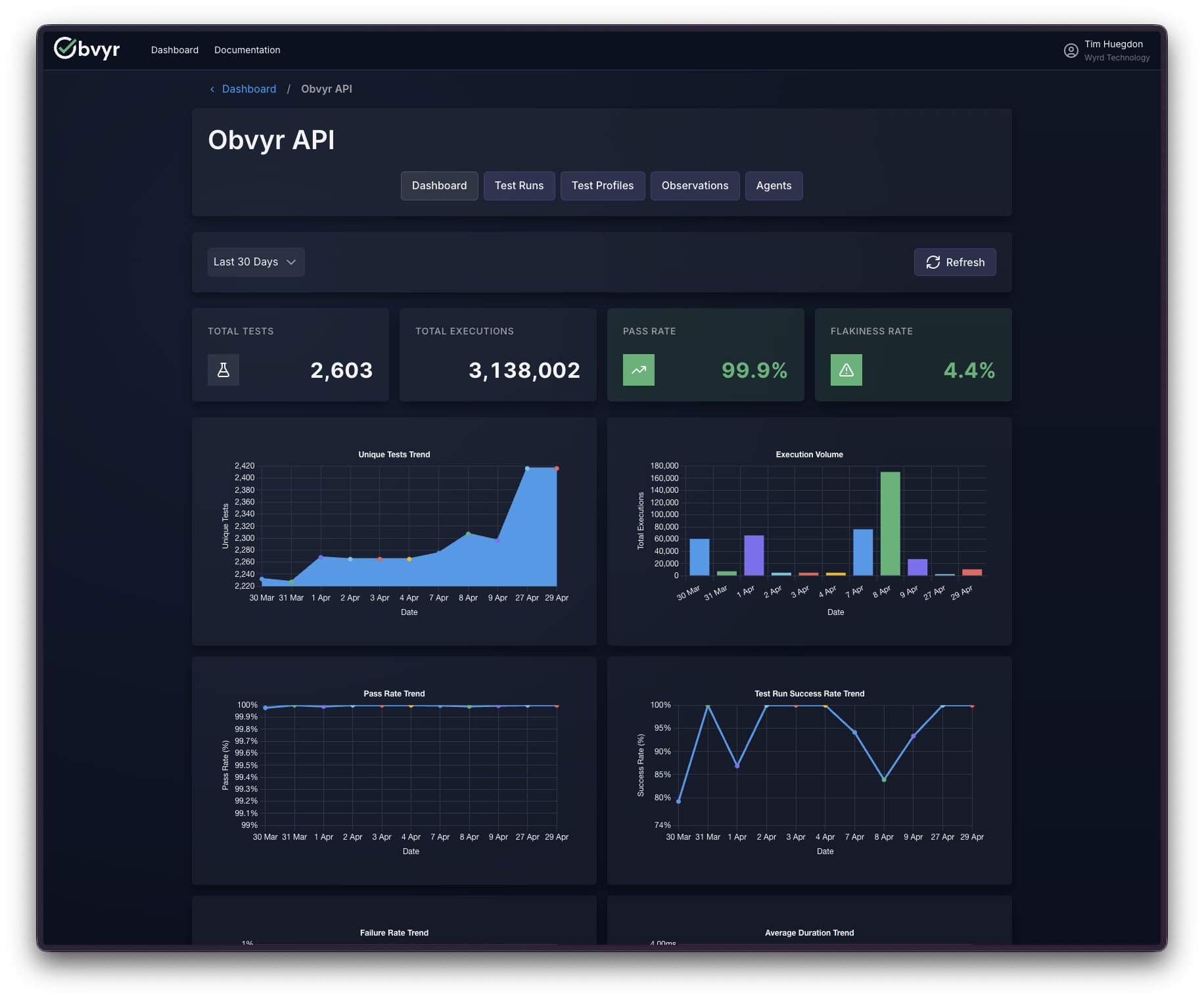The image size is (1204, 1000).
Task: Click the 1 Apr purple bar in Execution Volume
Action: coord(754,555)
